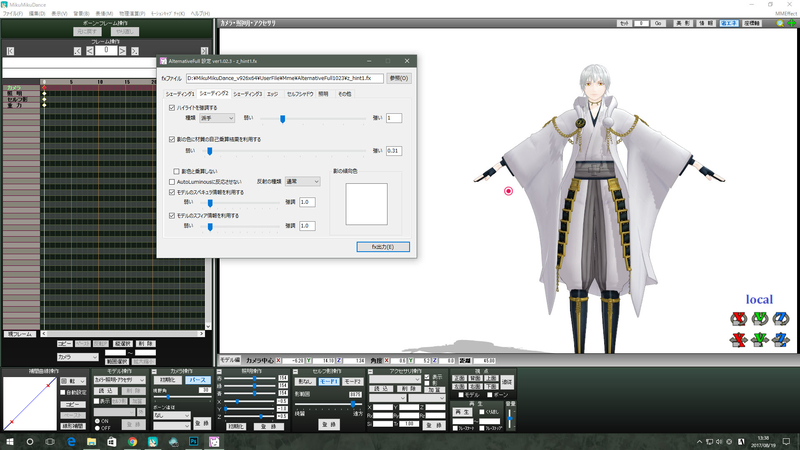Image resolution: width=800 pixels, height=450 pixels.
Task: Toggle ハイライトを強調する checkbox
Action: point(172,108)
